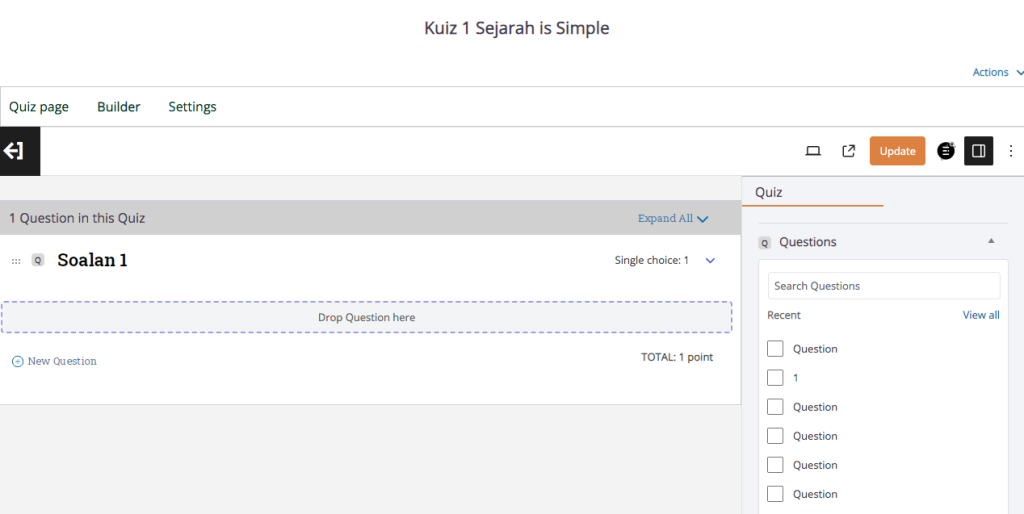1024x514 pixels.
Task: Open the Settings tab
Action: tap(192, 107)
